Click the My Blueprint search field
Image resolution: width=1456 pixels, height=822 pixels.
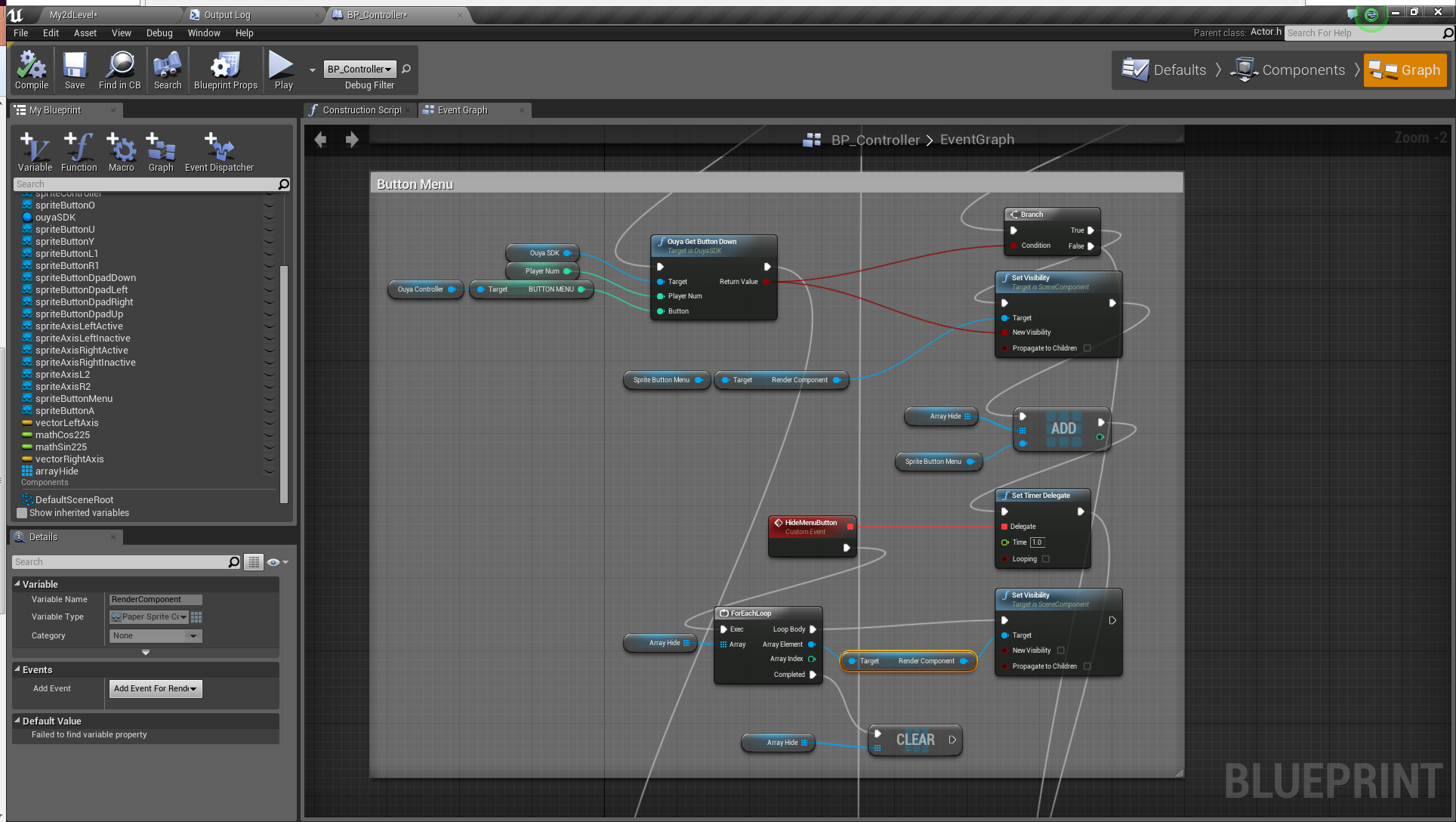145,184
